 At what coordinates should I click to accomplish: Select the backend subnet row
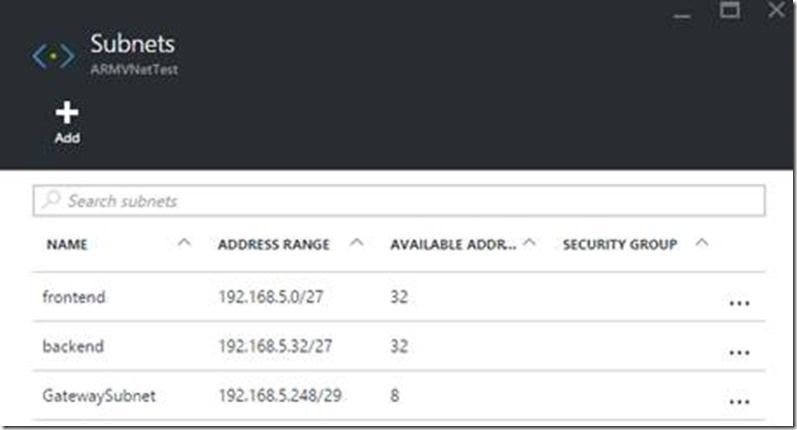(399, 346)
